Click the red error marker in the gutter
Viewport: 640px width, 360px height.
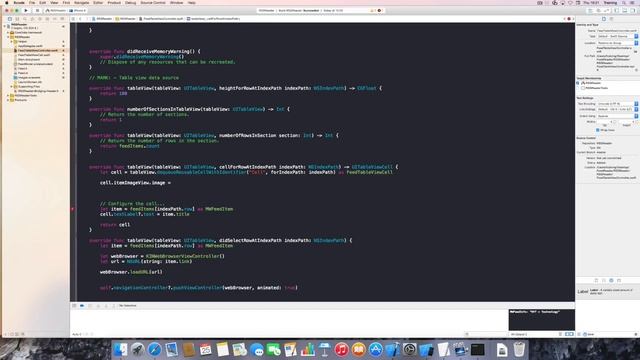[x=73, y=209]
